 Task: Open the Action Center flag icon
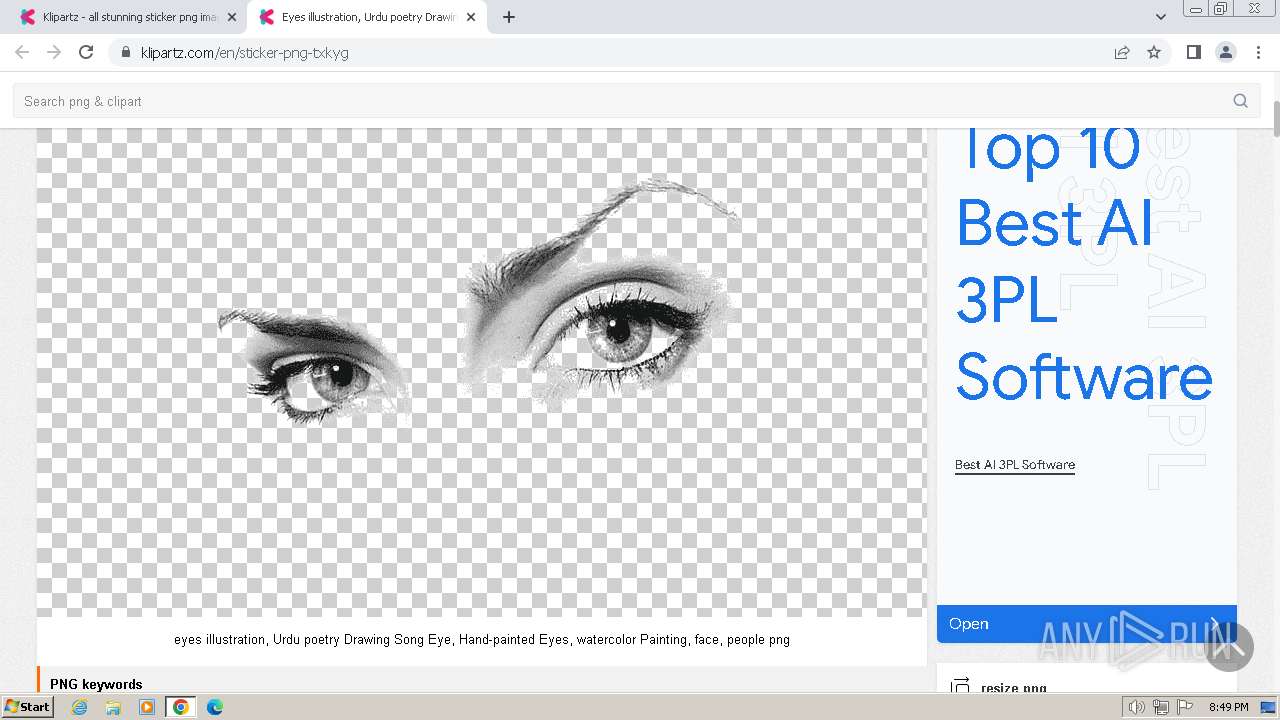click(1185, 707)
